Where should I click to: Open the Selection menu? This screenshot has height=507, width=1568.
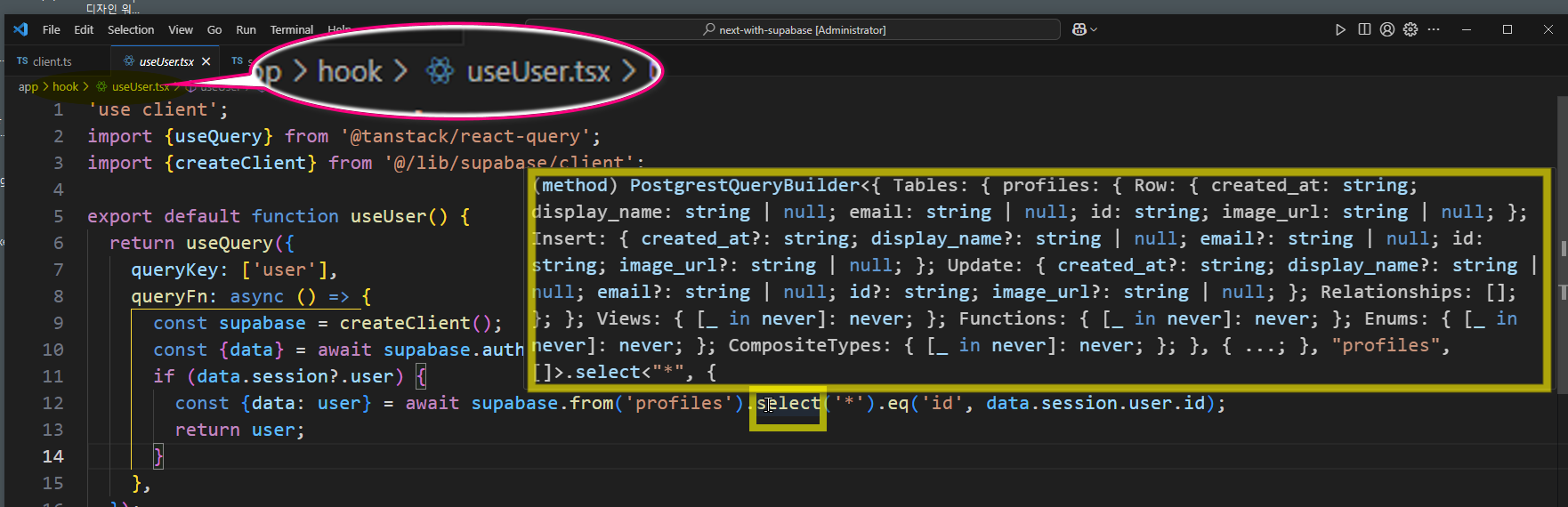(131, 29)
